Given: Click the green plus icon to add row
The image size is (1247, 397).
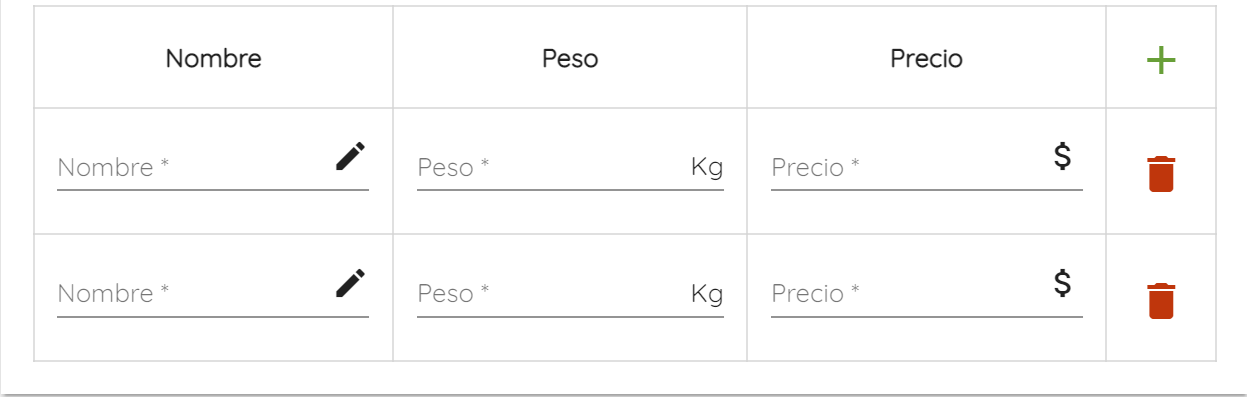Looking at the screenshot, I should [x=1160, y=60].
